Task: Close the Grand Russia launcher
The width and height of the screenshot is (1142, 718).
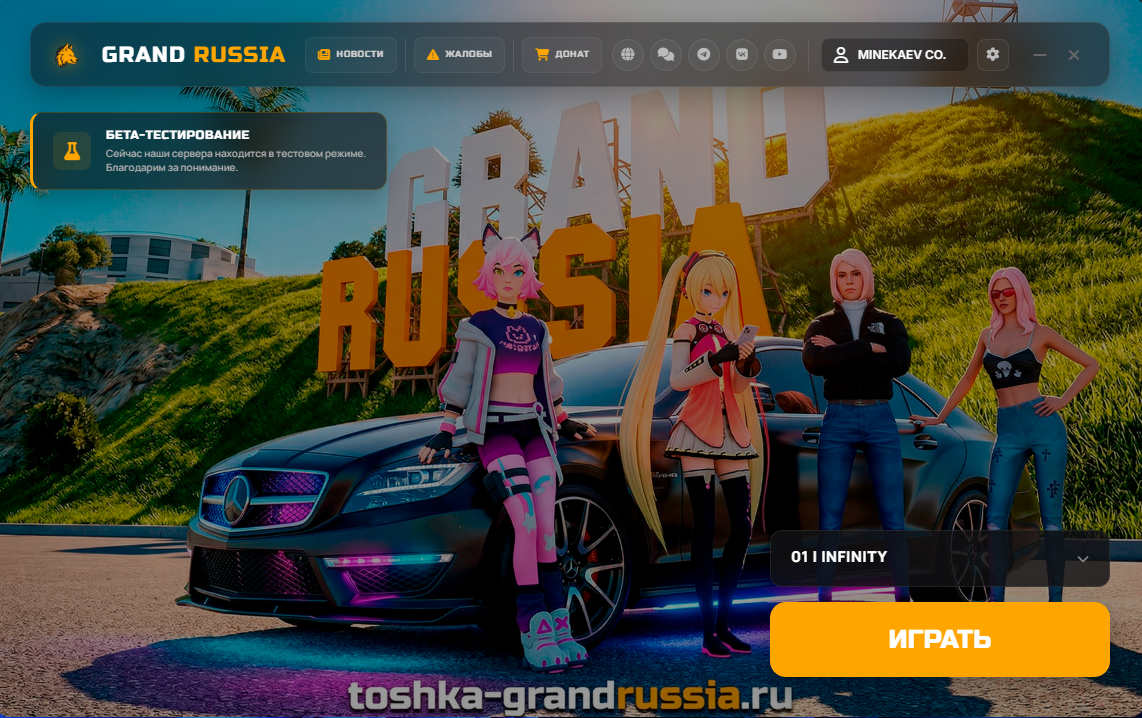Action: [x=1074, y=55]
